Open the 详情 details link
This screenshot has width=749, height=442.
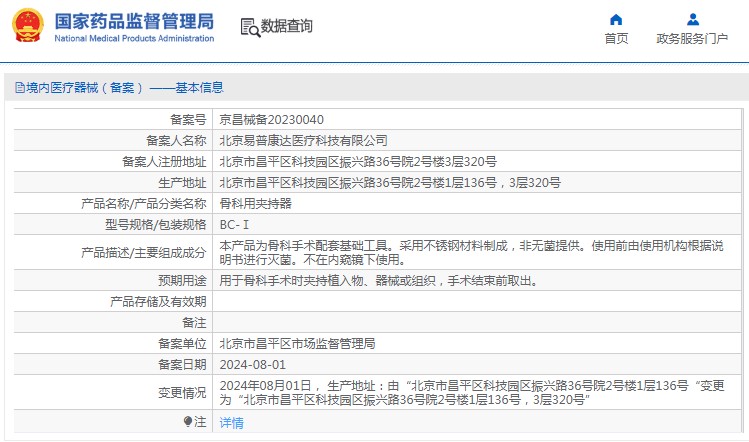232,422
